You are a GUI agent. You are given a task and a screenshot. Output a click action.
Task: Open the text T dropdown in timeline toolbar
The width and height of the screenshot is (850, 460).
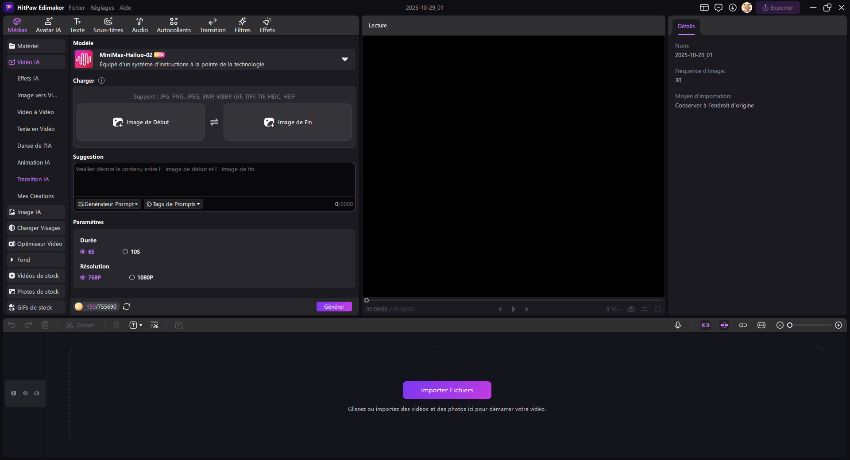pyautogui.click(x=136, y=325)
